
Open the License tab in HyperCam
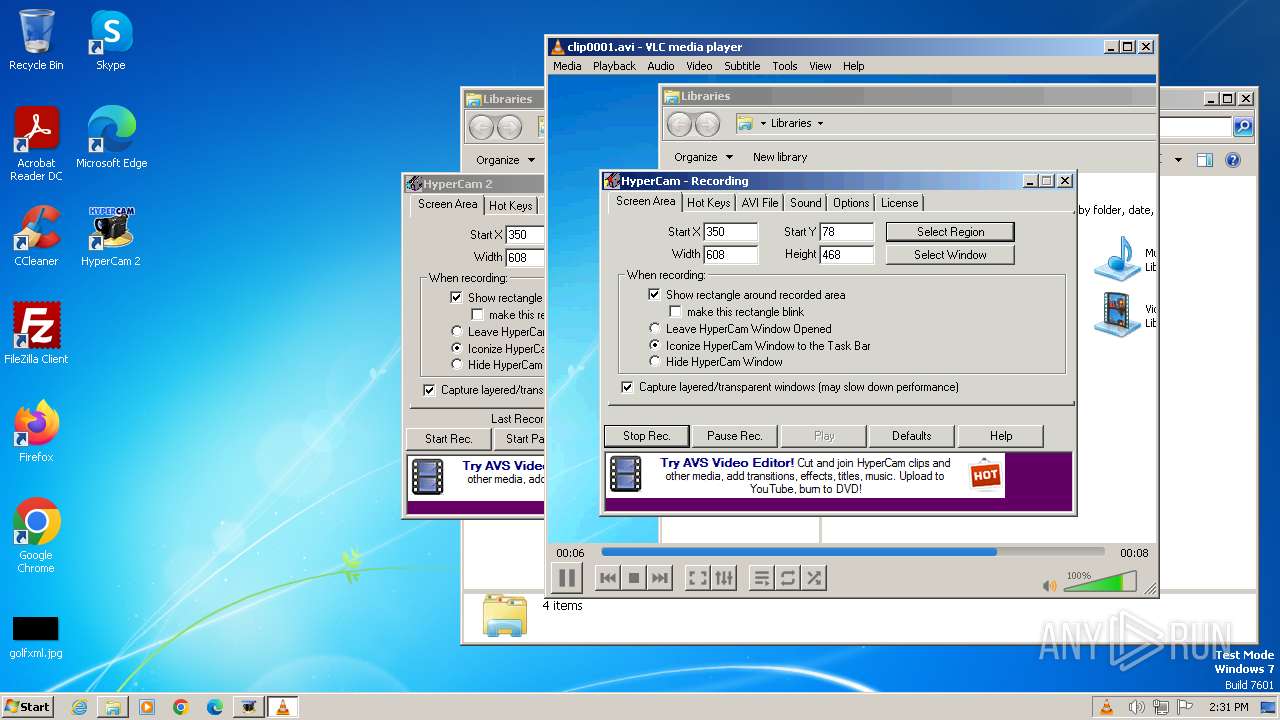pyautogui.click(x=899, y=203)
